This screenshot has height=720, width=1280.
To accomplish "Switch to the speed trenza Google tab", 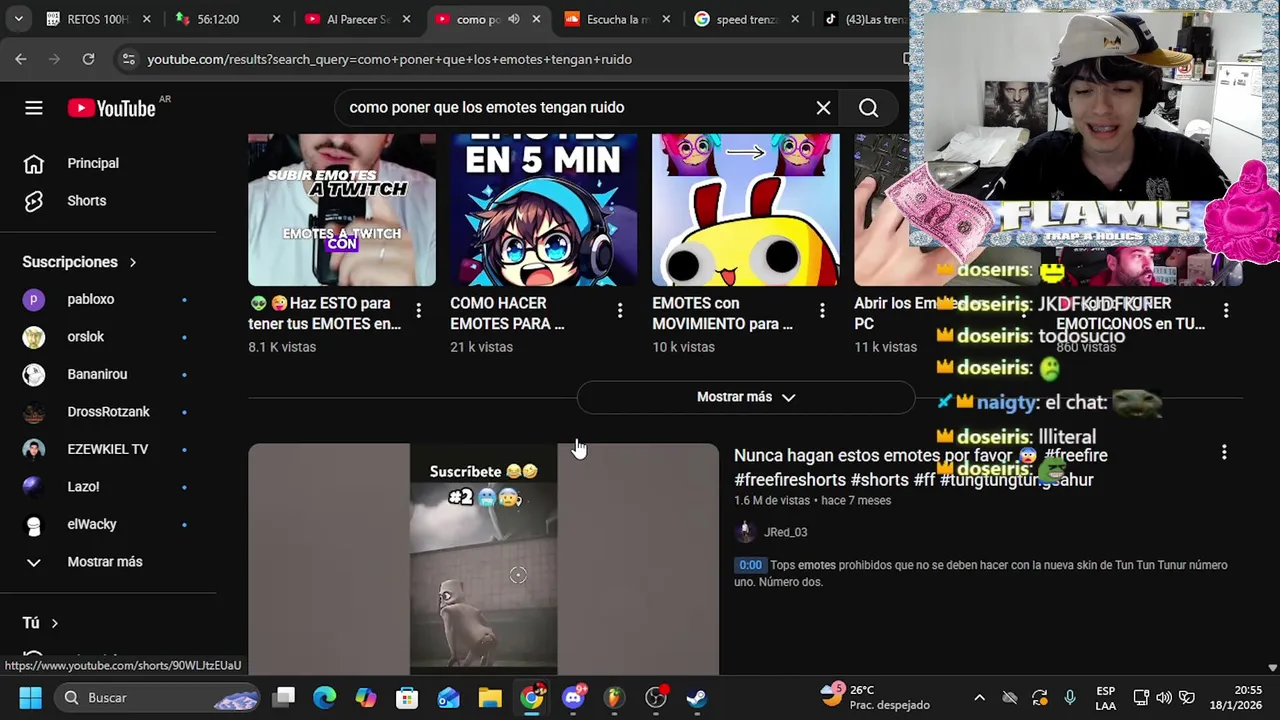I will coord(747,19).
